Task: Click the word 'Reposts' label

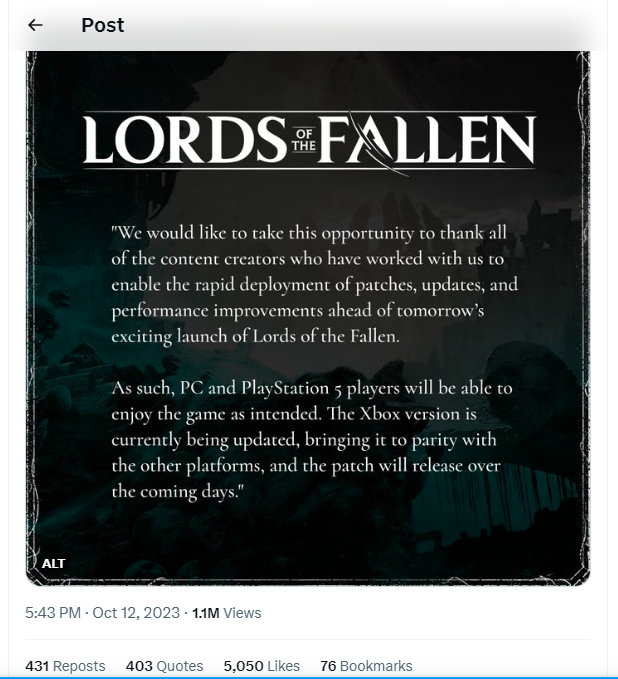Action: tap(79, 666)
